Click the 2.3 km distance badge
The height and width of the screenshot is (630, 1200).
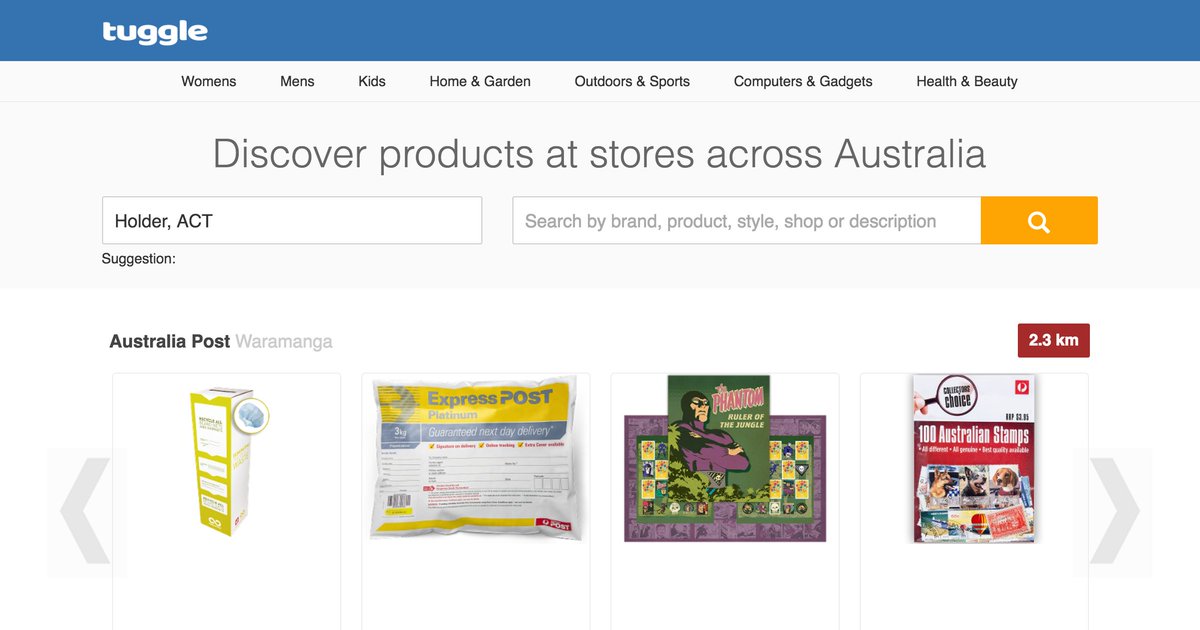coord(1054,340)
